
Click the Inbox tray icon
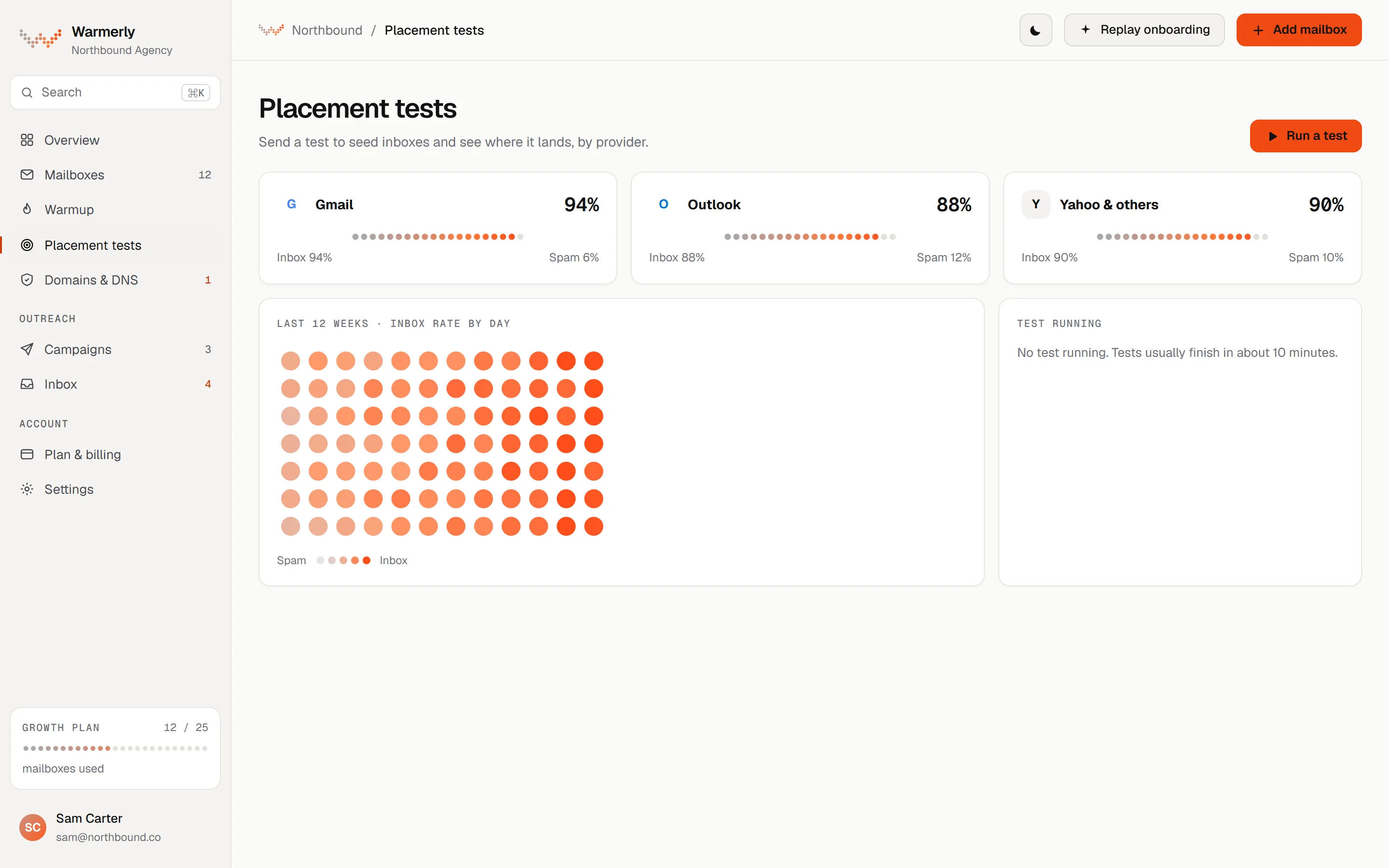tap(27, 384)
